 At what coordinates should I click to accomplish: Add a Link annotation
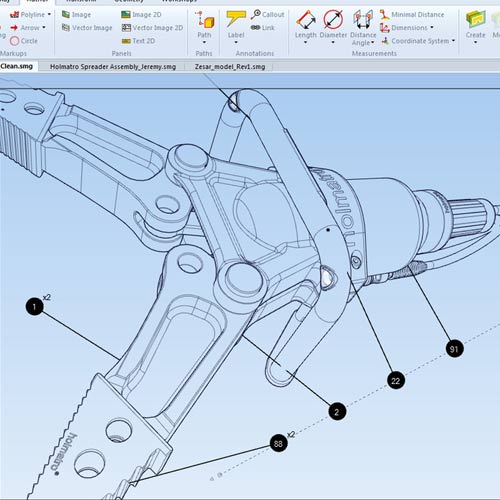263,28
